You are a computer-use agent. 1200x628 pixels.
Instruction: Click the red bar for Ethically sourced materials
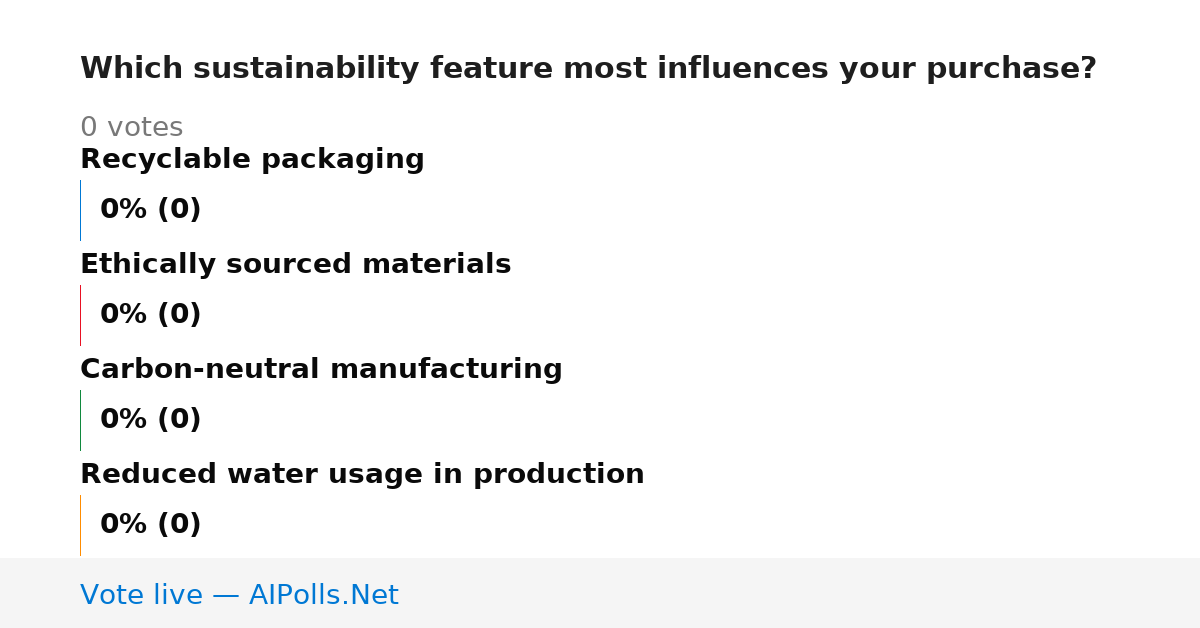tap(80, 315)
